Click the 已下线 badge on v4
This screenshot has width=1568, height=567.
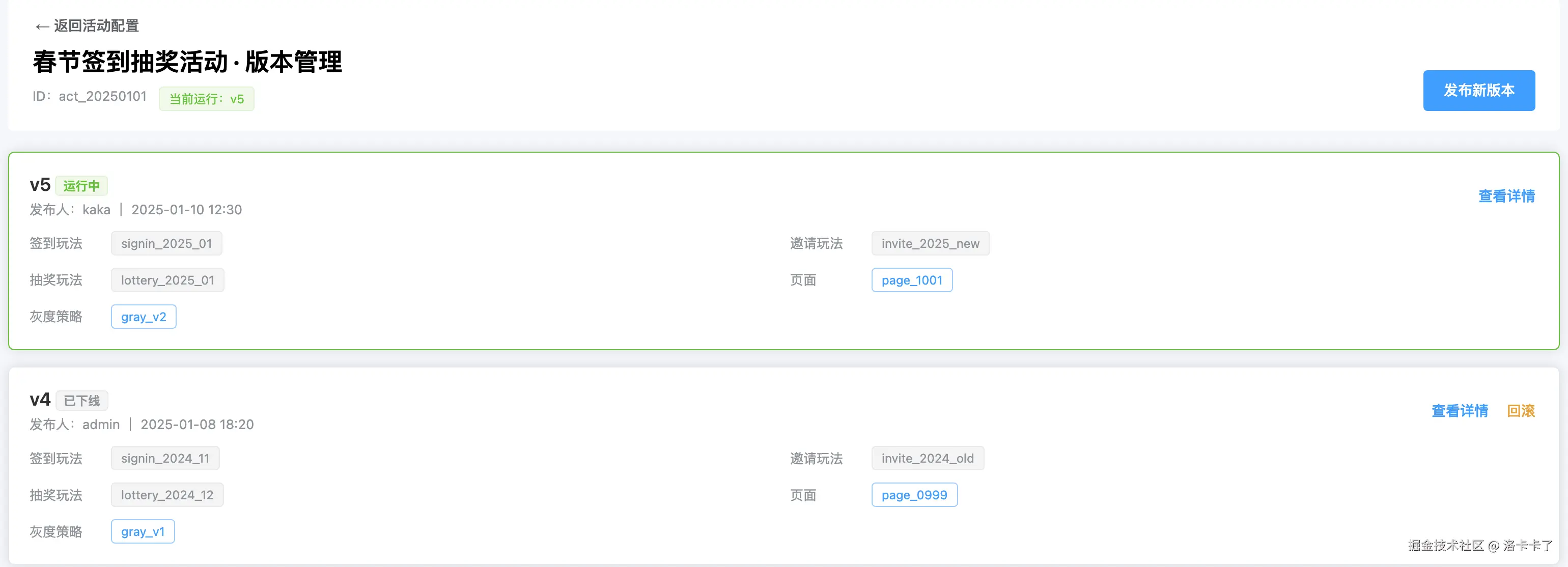81,401
